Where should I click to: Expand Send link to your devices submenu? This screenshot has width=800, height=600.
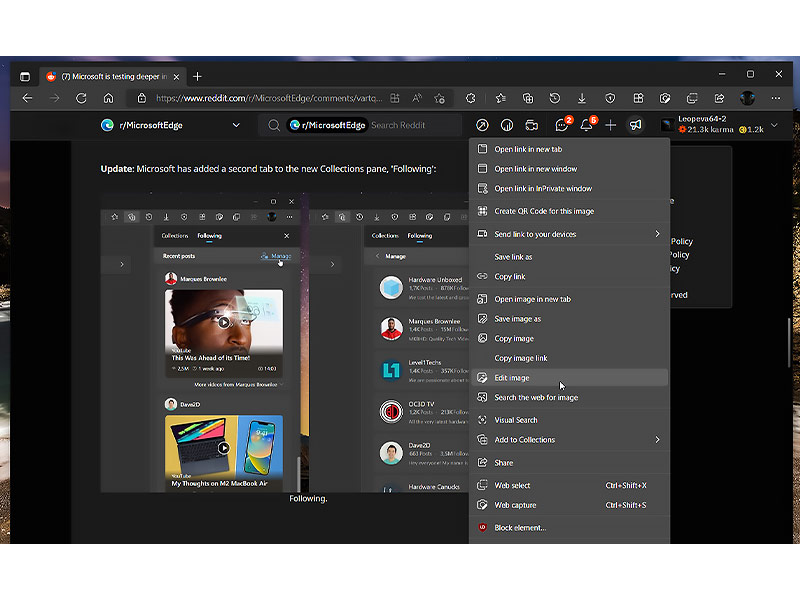(569, 234)
